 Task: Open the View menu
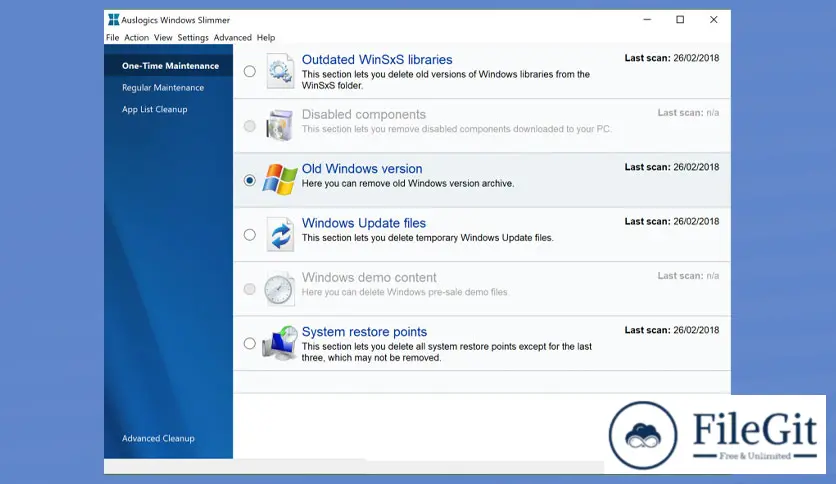(163, 37)
